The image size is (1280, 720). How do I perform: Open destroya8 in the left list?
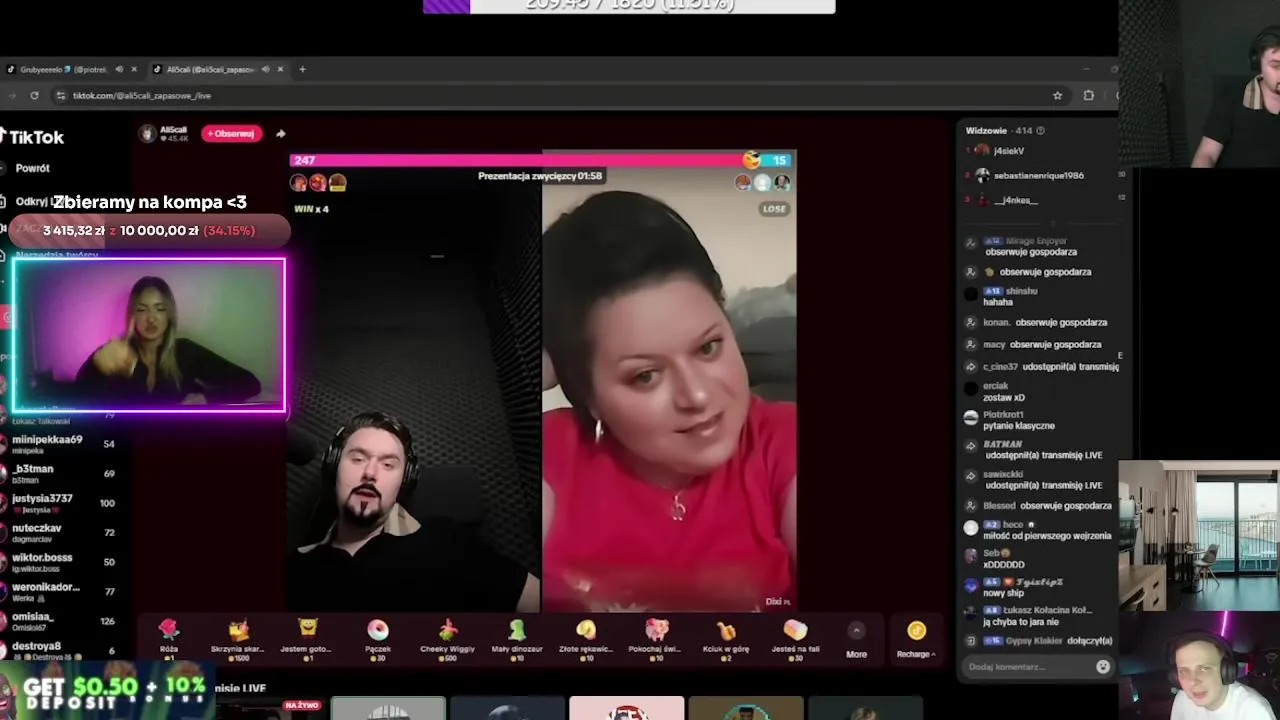[x=62, y=650]
